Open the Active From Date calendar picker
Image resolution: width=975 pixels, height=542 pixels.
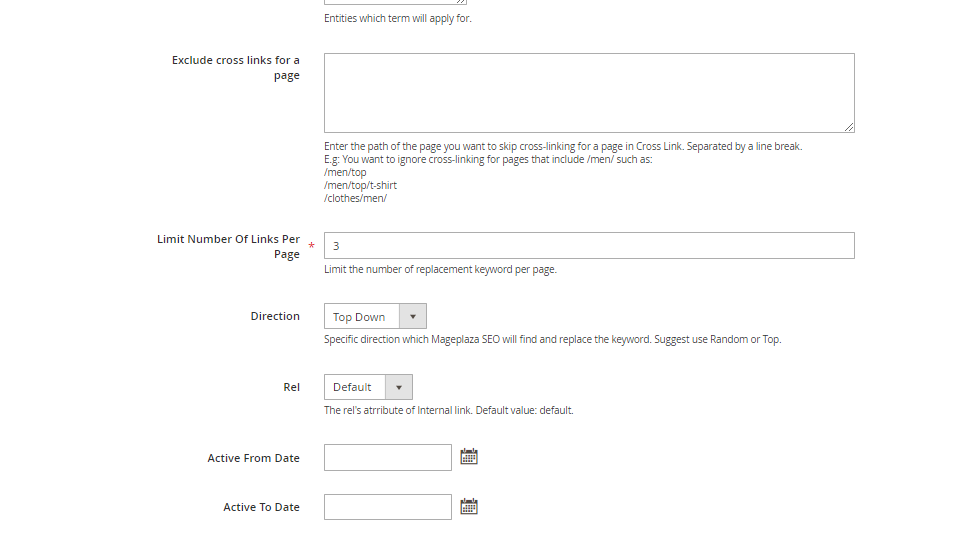point(468,457)
